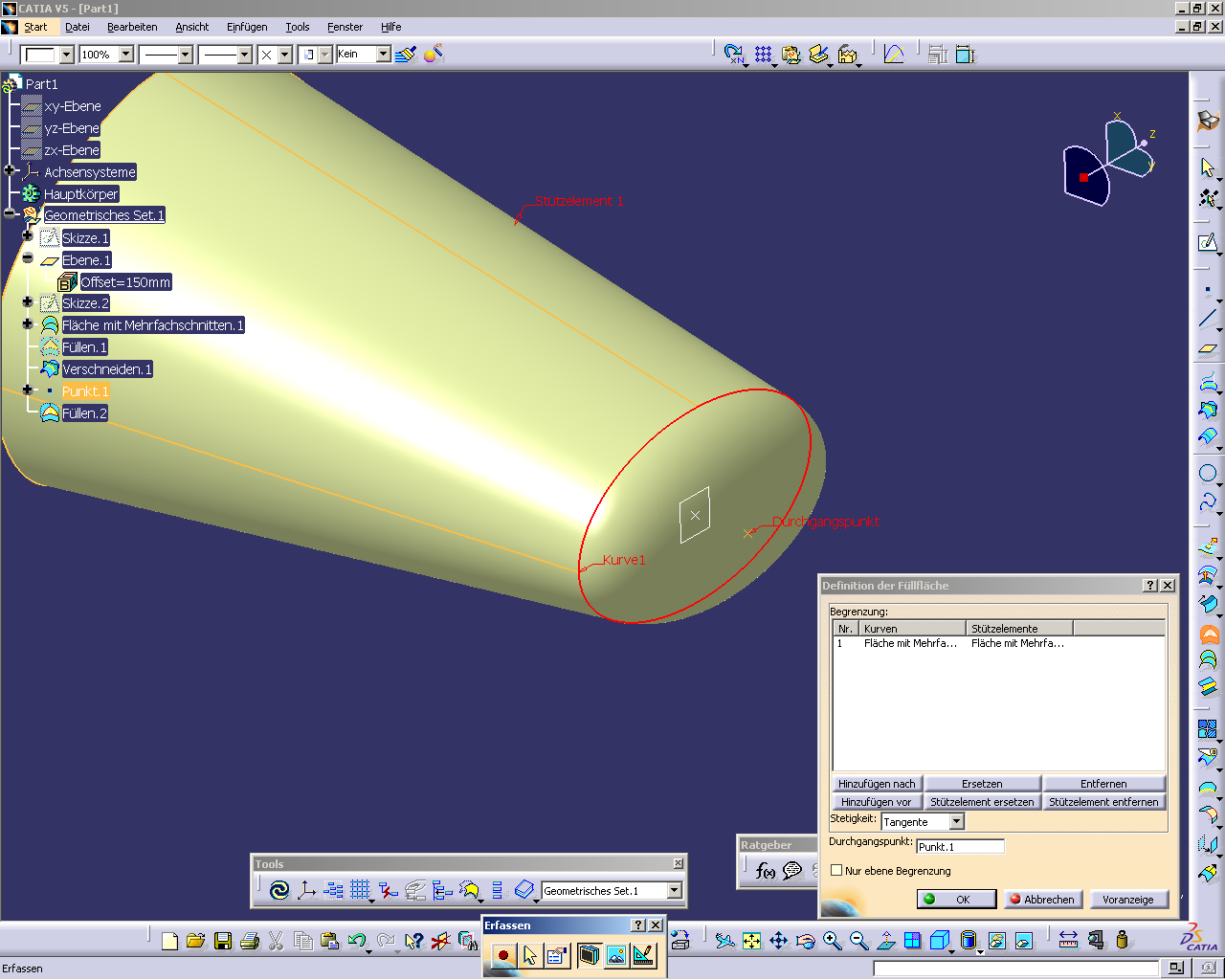Click the Measure Between ruler icon

(1069, 941)
